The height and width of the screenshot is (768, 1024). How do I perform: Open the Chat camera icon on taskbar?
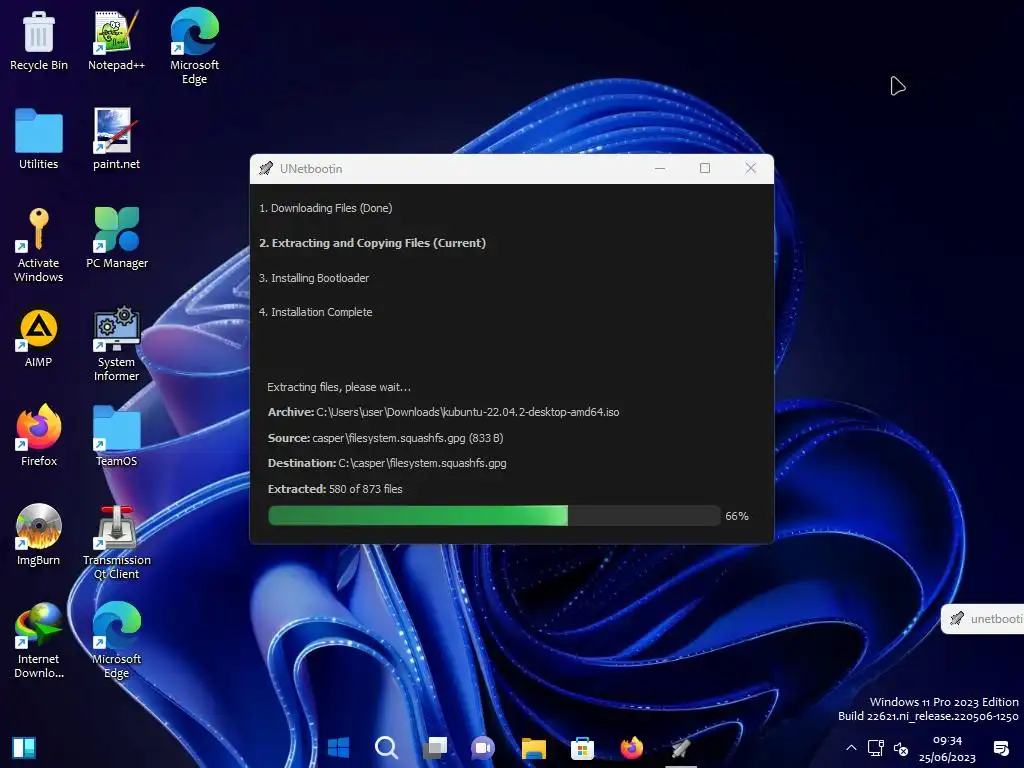coord(483,747)
